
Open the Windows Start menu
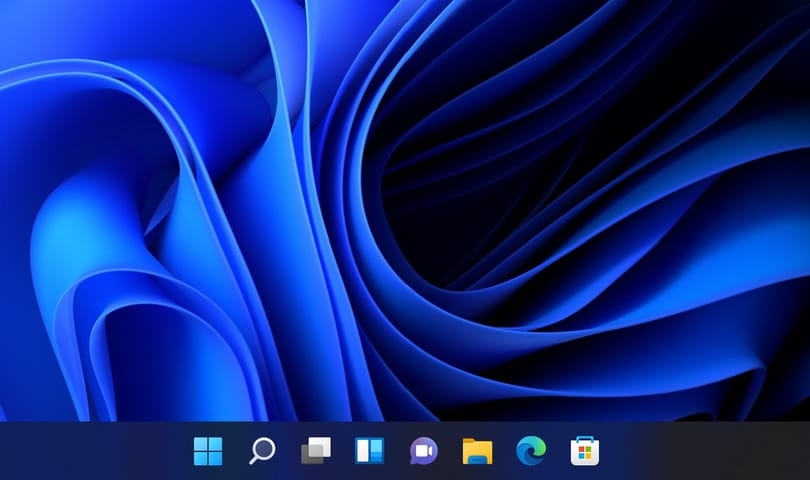click(208, 451)
